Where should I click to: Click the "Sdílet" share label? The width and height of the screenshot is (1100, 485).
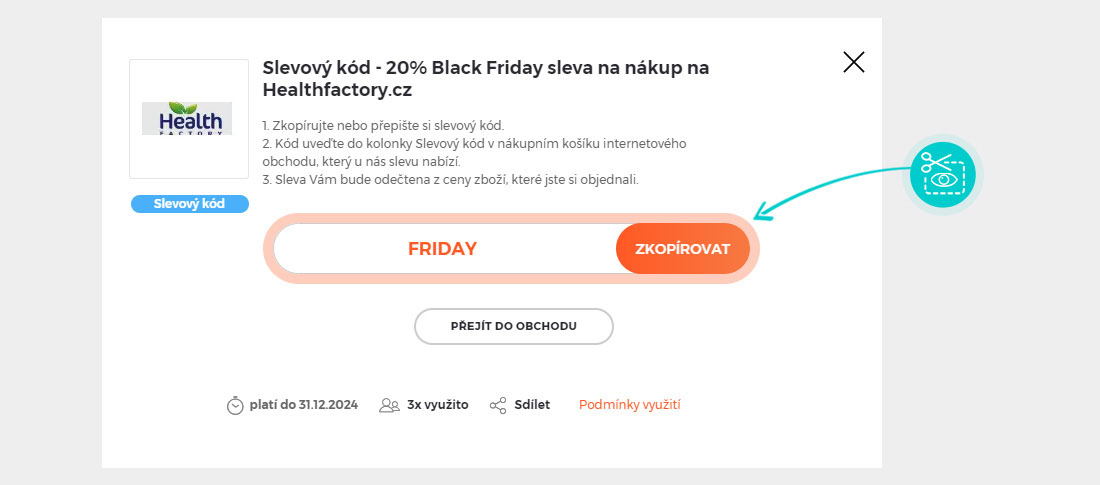coord(532,405)
